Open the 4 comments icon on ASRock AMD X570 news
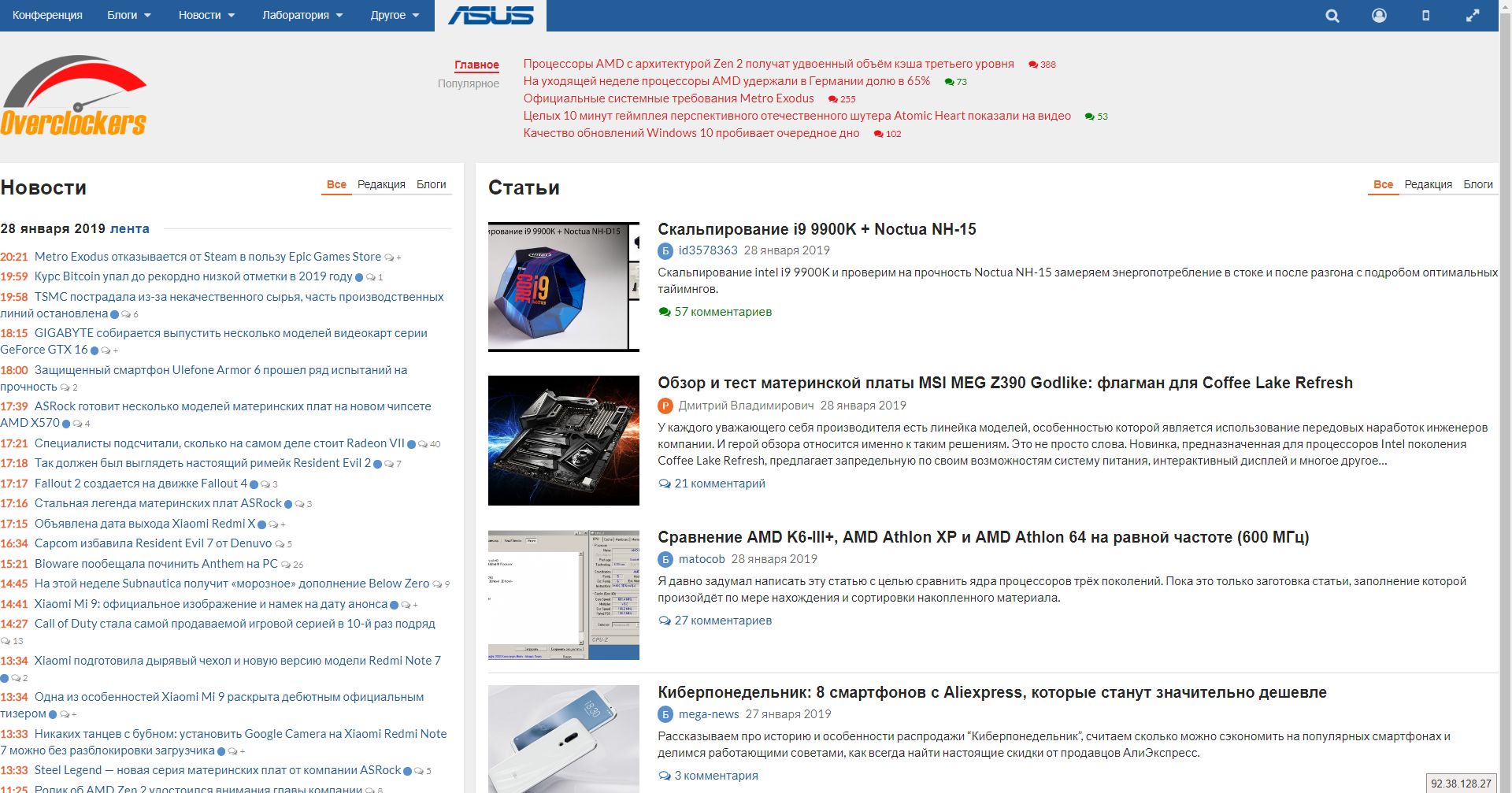 81,424
